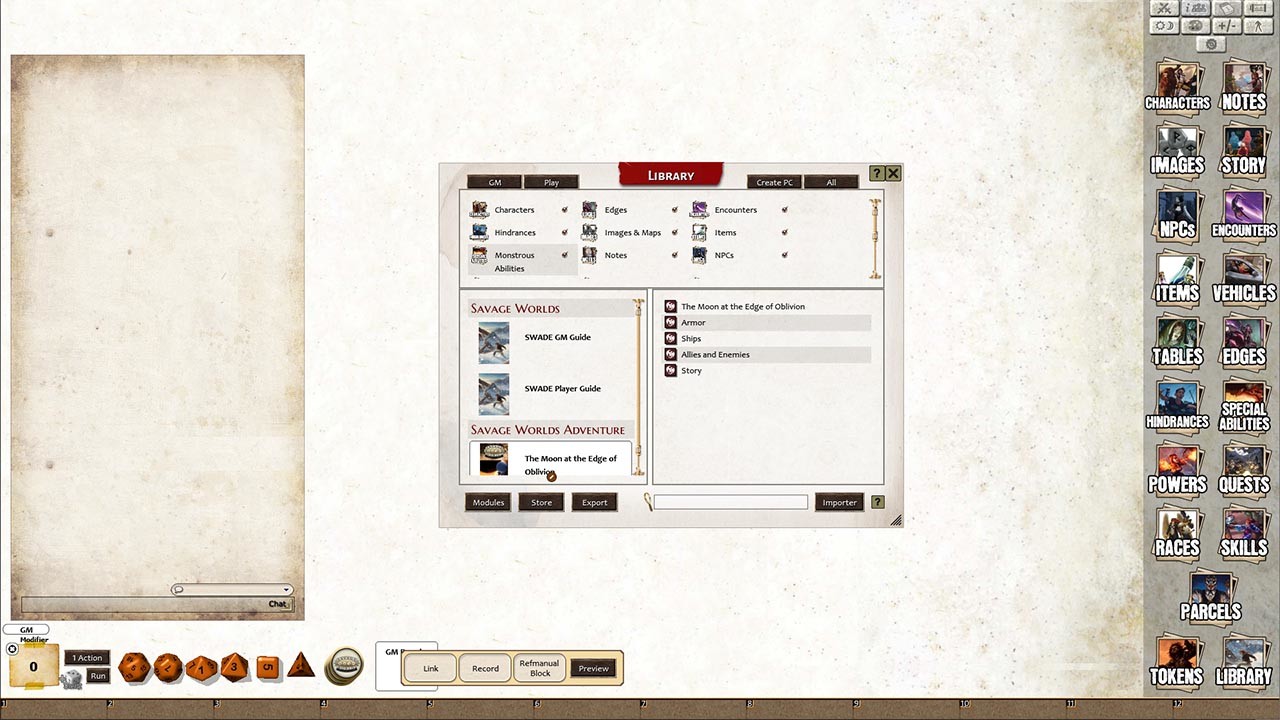This screenshot has height=720, width=1280.
Task: Toggle the checkmark beside Images & Maps
Action: coord(676,232)
